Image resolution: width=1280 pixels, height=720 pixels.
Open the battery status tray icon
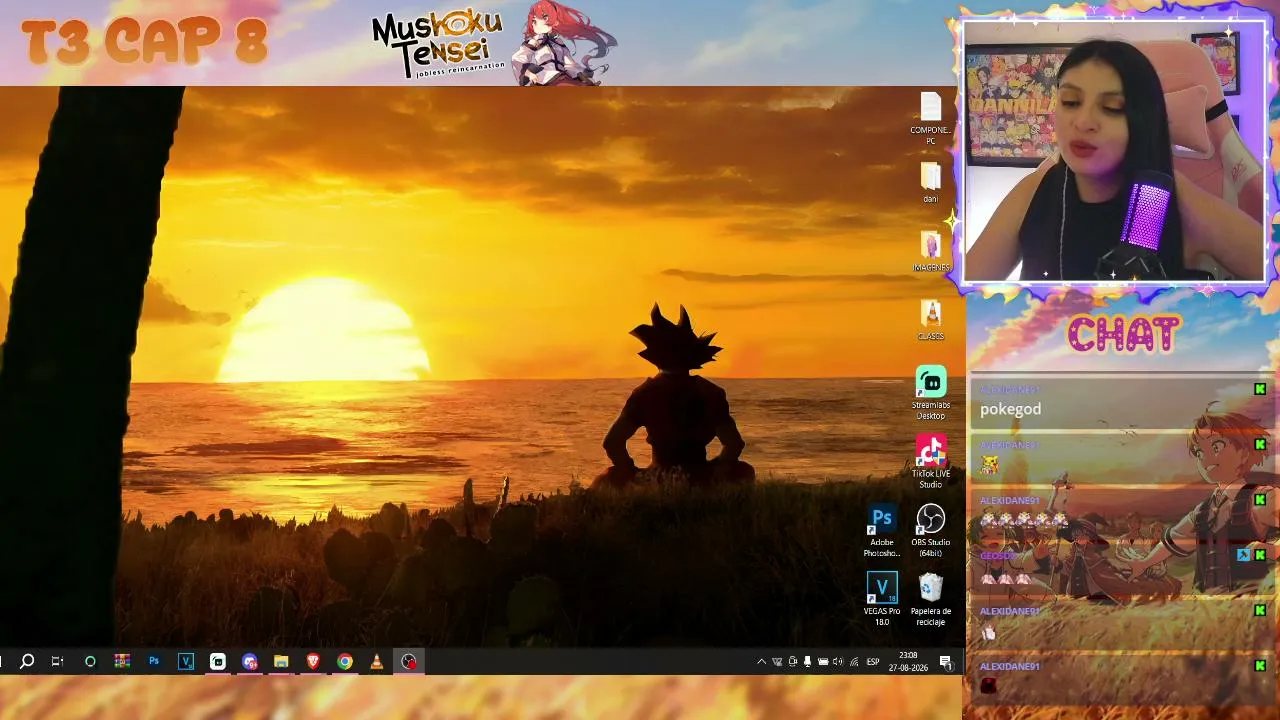pos(823,661)
